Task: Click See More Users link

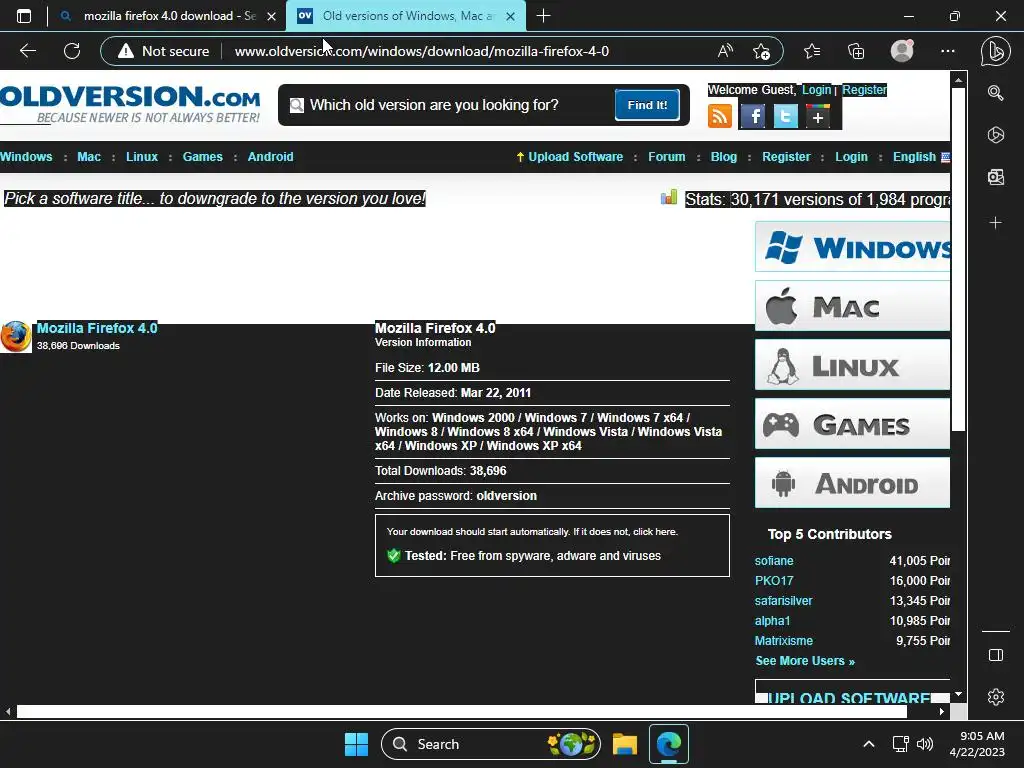Action: tap(805, 661)
